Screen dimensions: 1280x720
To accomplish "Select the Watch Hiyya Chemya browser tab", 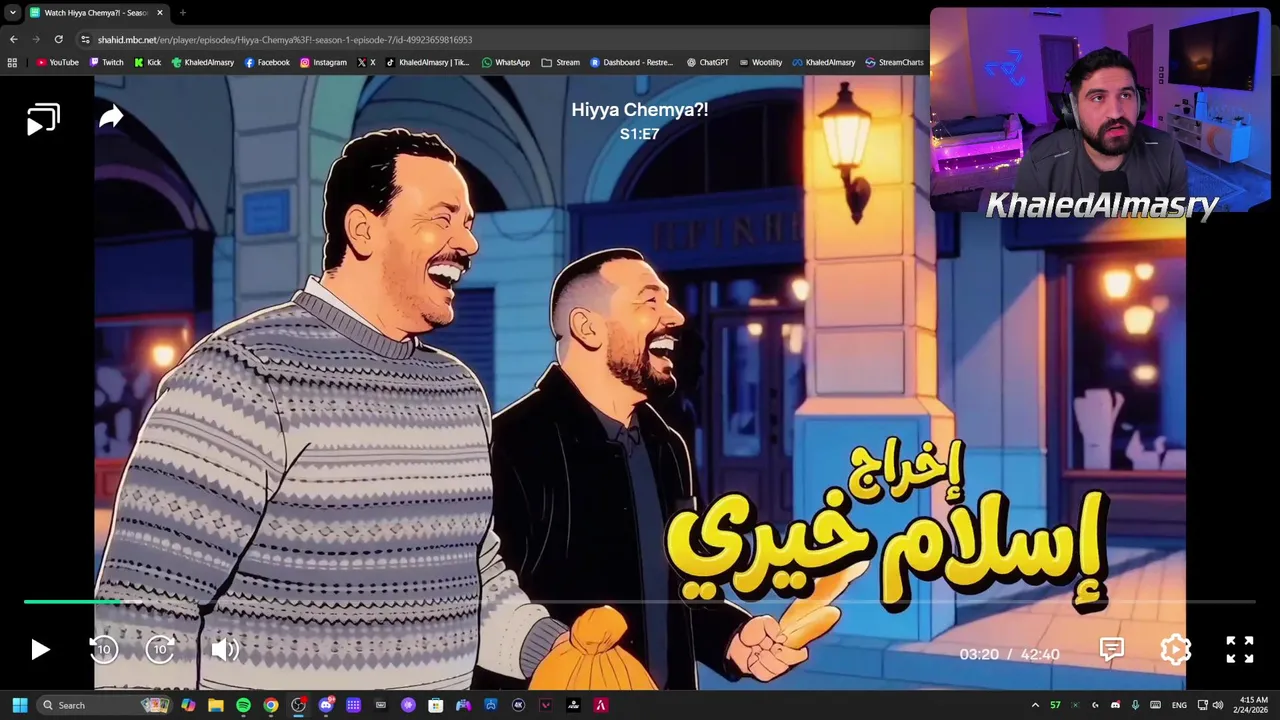I will click(x=96, y=13).
